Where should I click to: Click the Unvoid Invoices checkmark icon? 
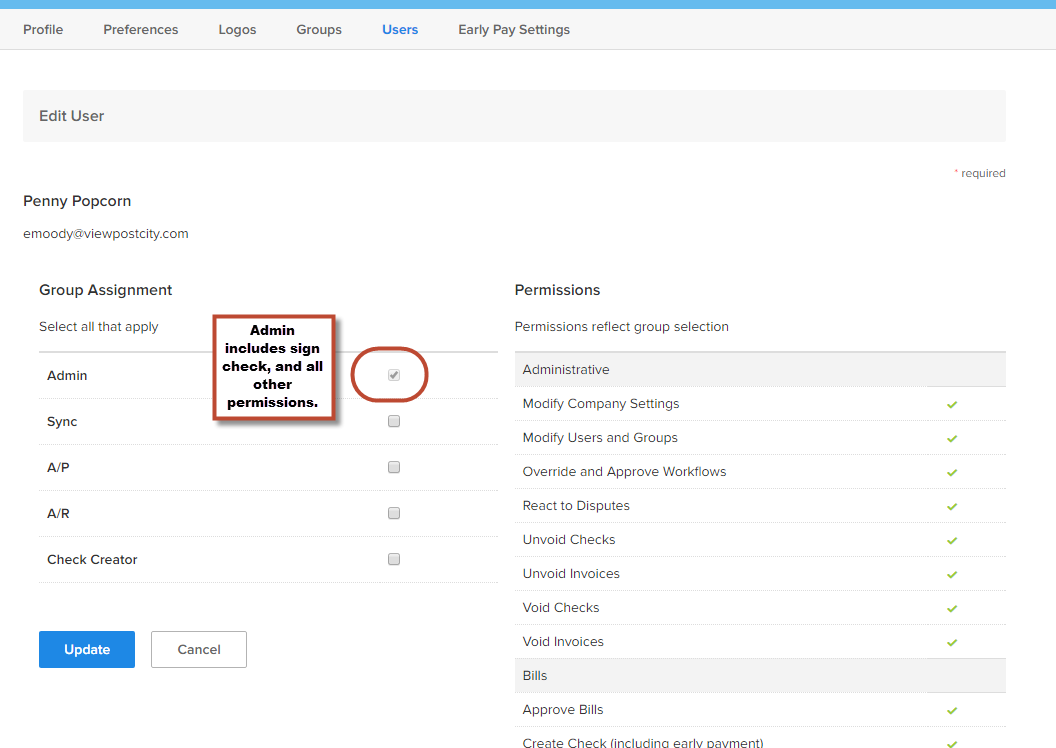(x=952, y=574)
